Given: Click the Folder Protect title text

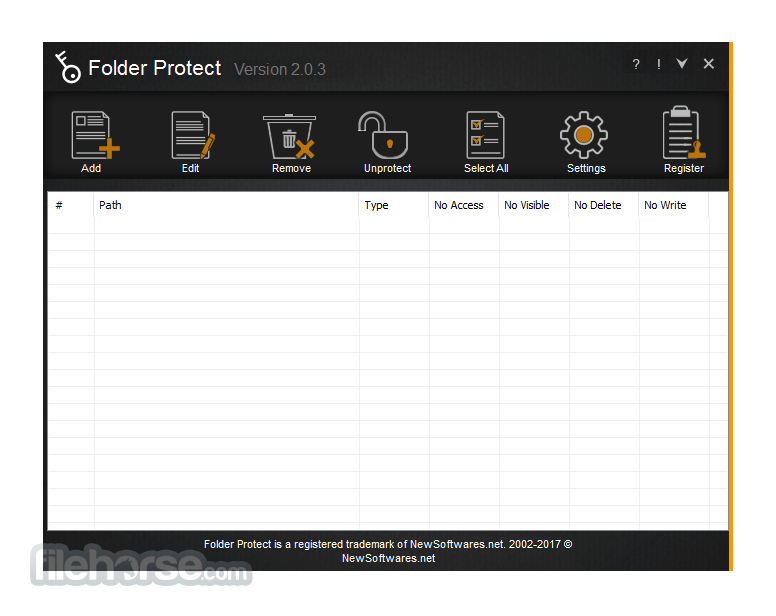Looking at the screenshot, I should click(154, 68).
